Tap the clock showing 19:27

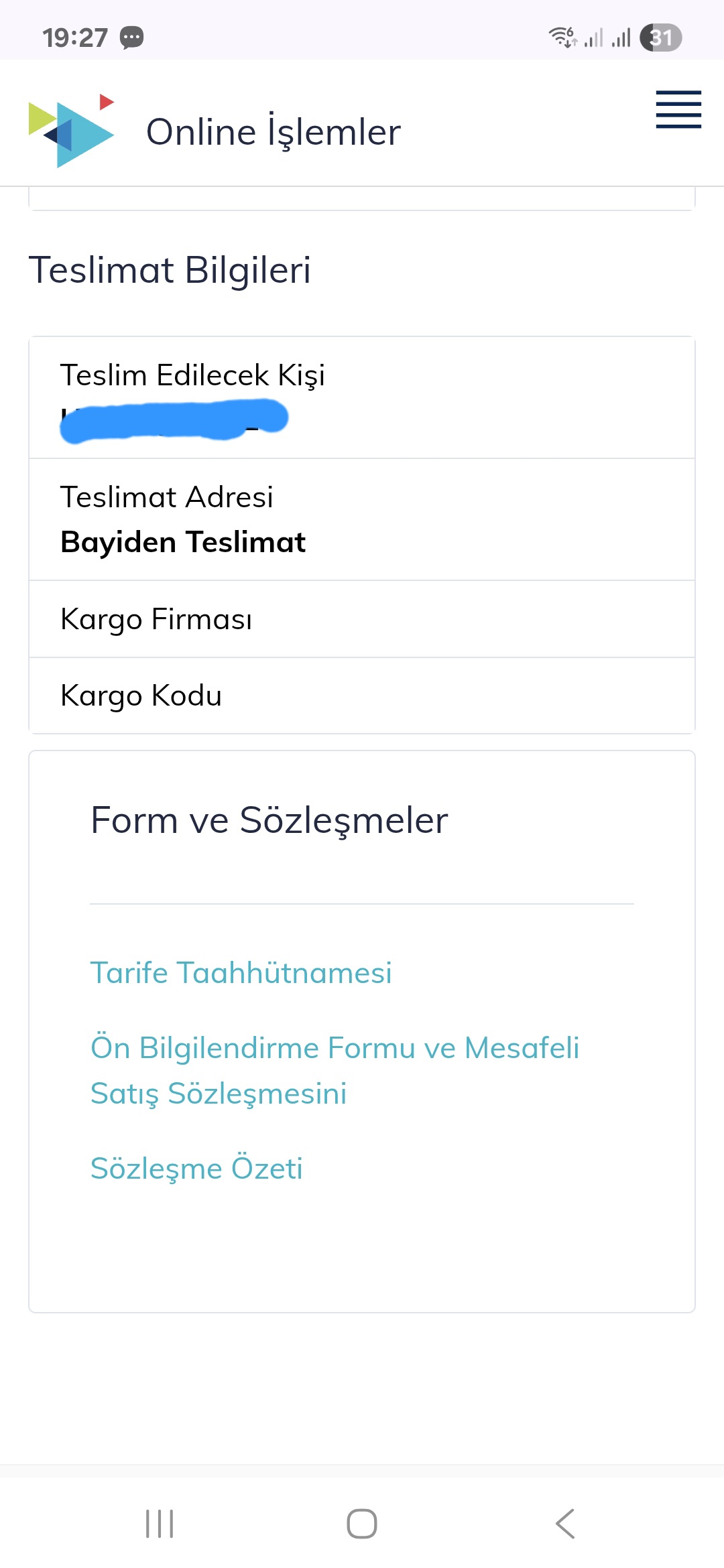75,38
